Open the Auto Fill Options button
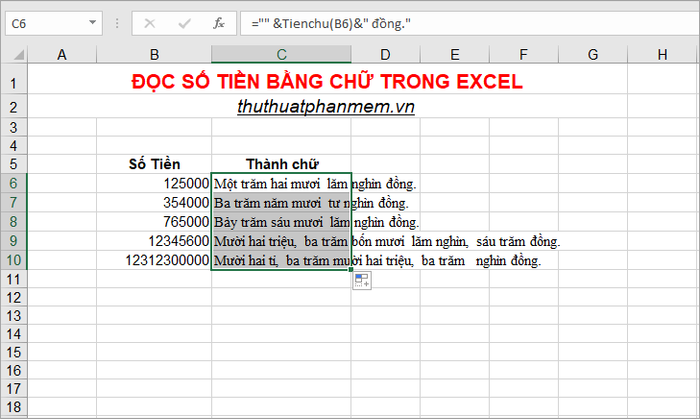The width and height of the screenshot is (700, 419). 362,281
